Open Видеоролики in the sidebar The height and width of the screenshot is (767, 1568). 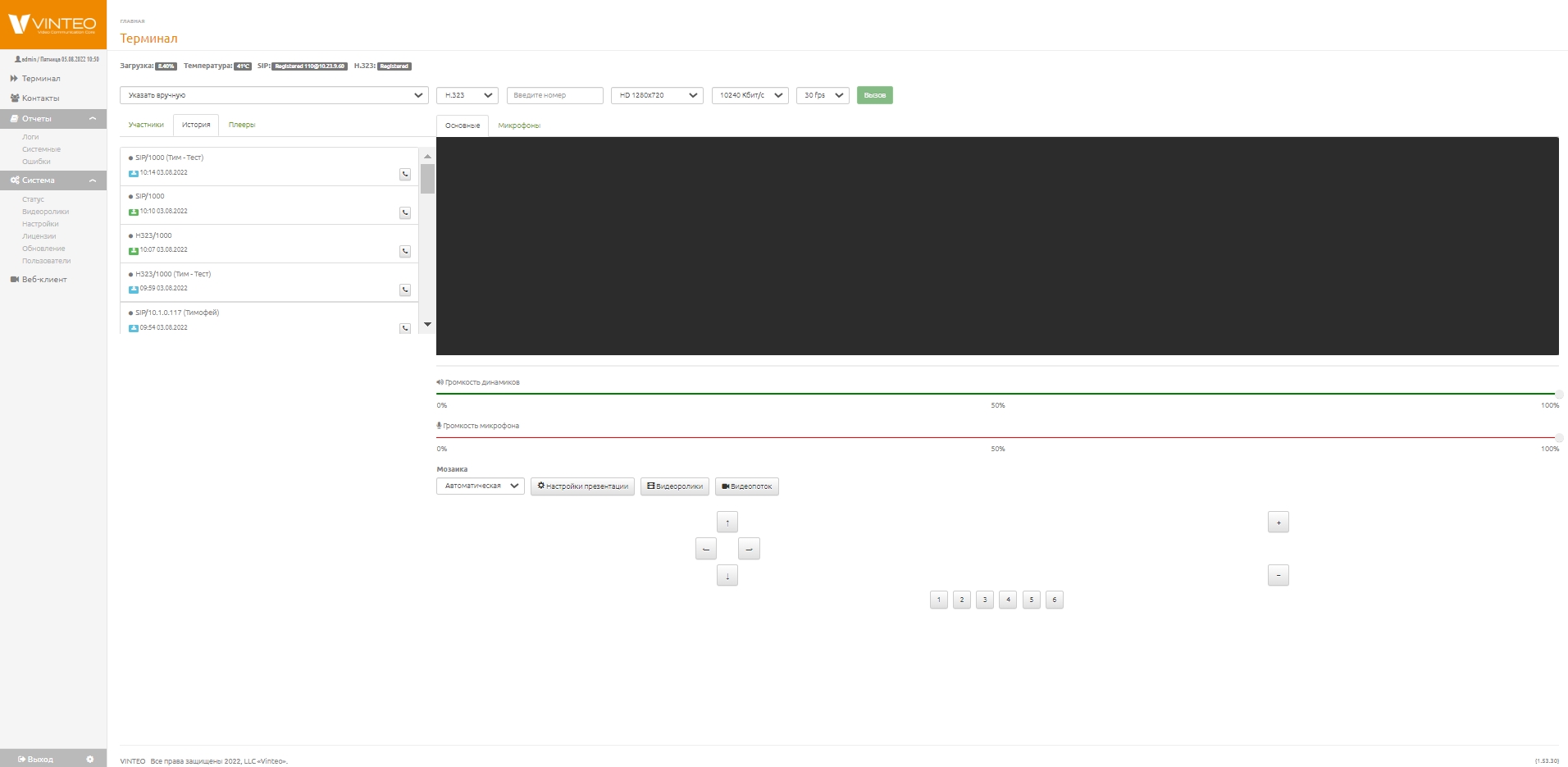45,212
